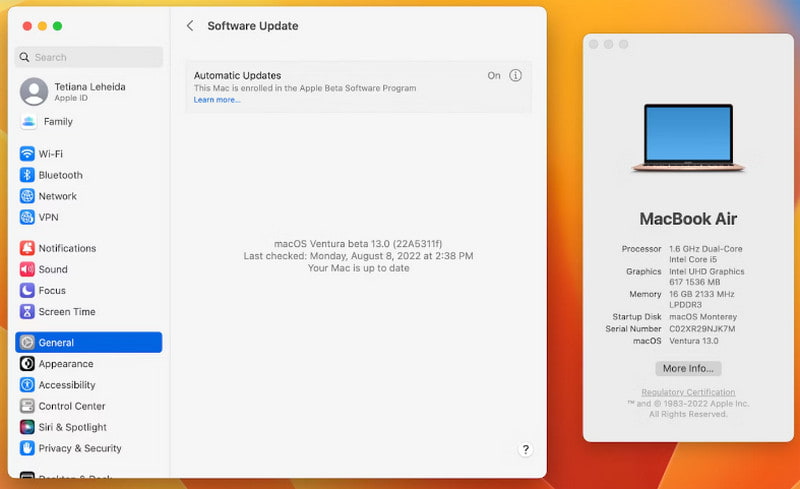Select the Focus moon icon

[27, 290]
